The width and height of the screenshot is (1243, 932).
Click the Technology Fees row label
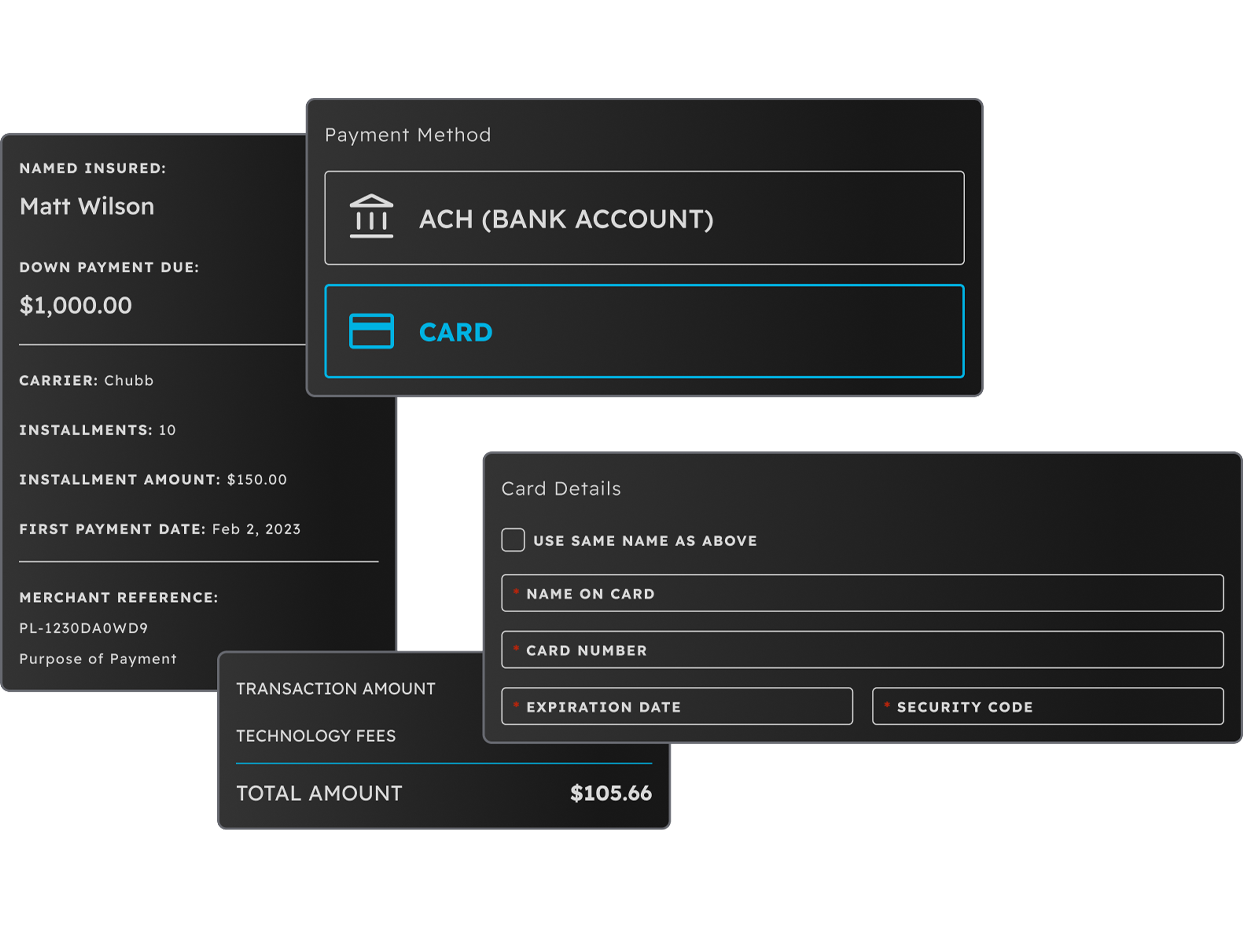pos(316,735)
